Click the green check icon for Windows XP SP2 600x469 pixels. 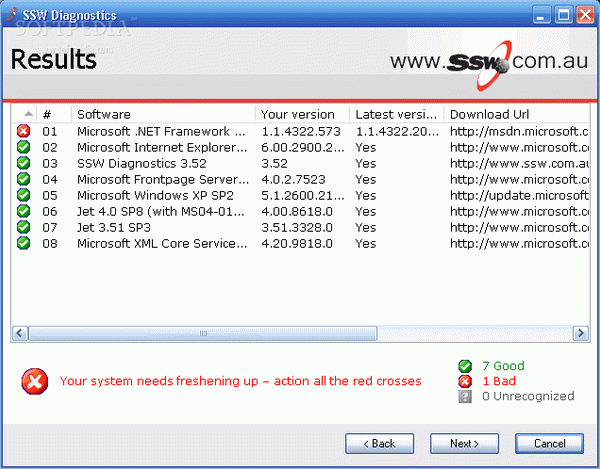tap(23, 195)
